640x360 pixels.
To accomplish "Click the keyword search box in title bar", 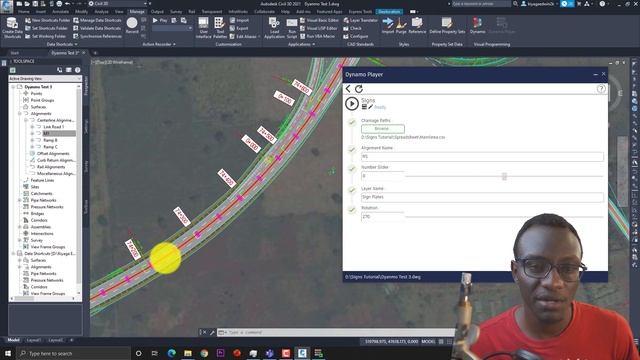I will click(481, 4).
